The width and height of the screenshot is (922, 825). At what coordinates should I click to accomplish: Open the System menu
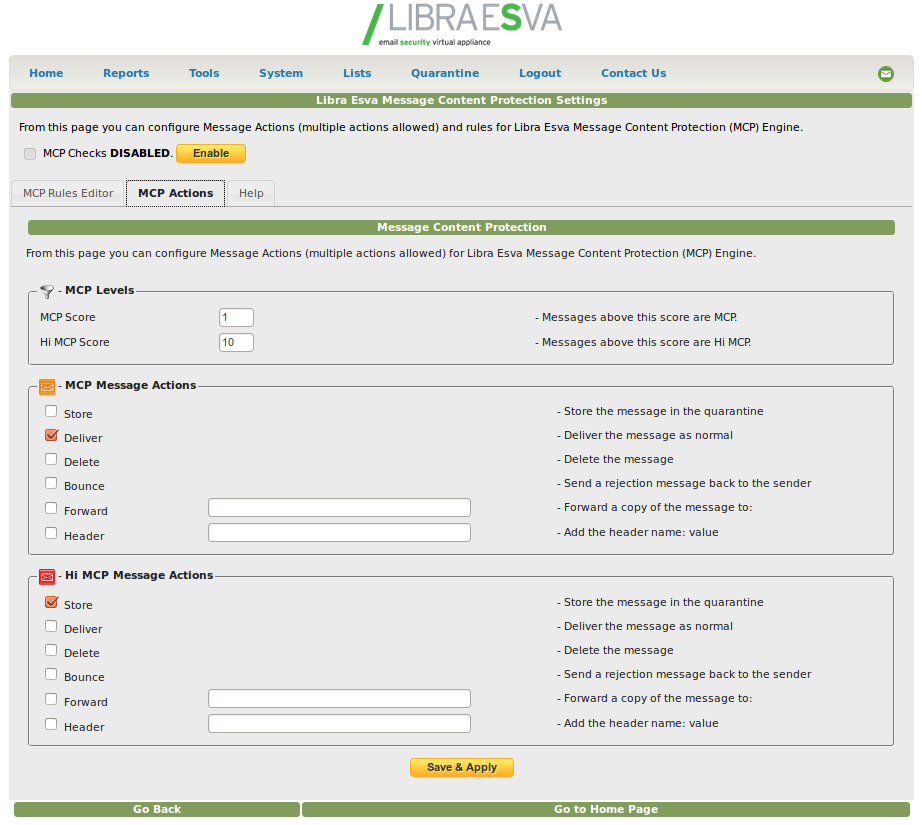click(281, 74)
